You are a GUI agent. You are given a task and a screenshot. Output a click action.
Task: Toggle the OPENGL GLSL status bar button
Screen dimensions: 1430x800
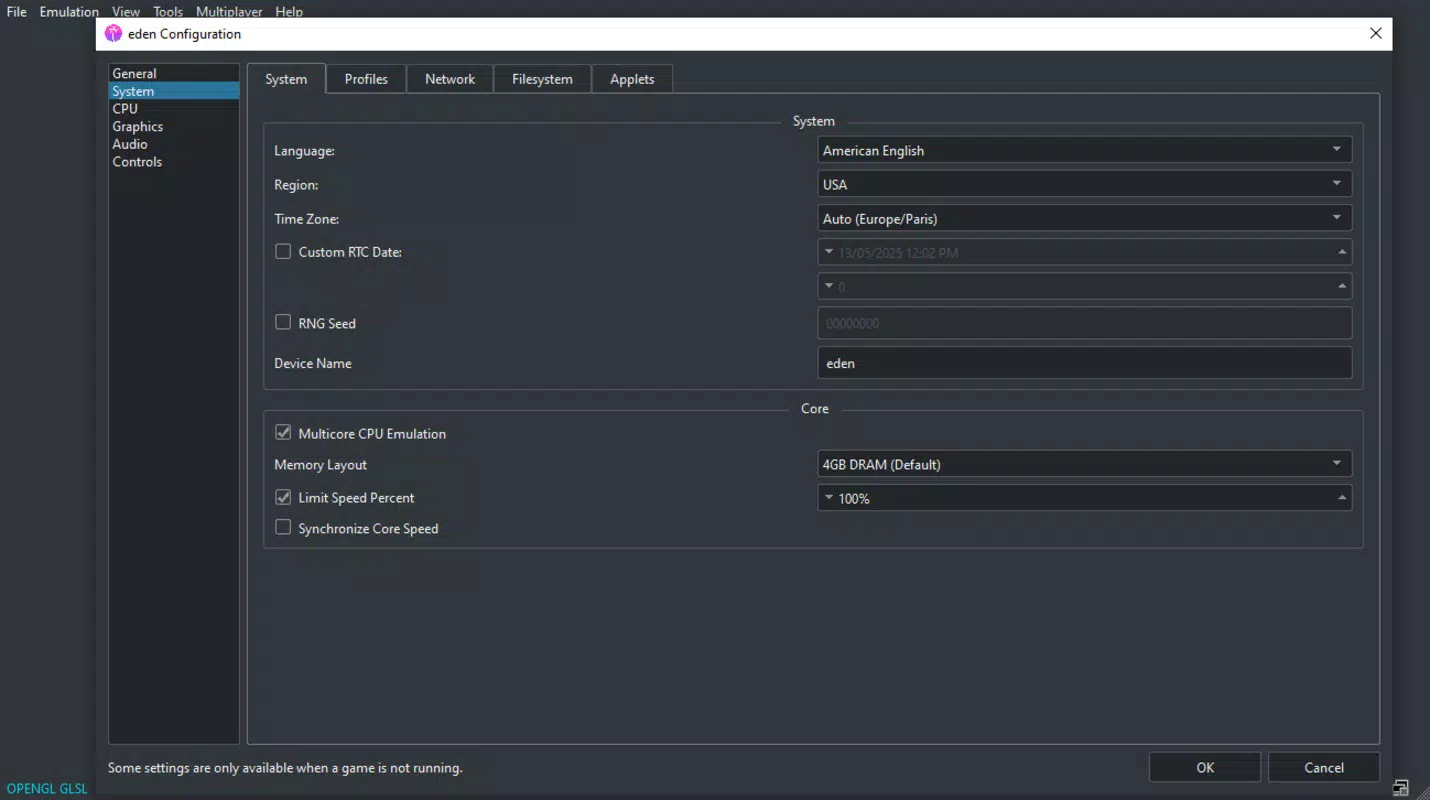click(47, 788)
